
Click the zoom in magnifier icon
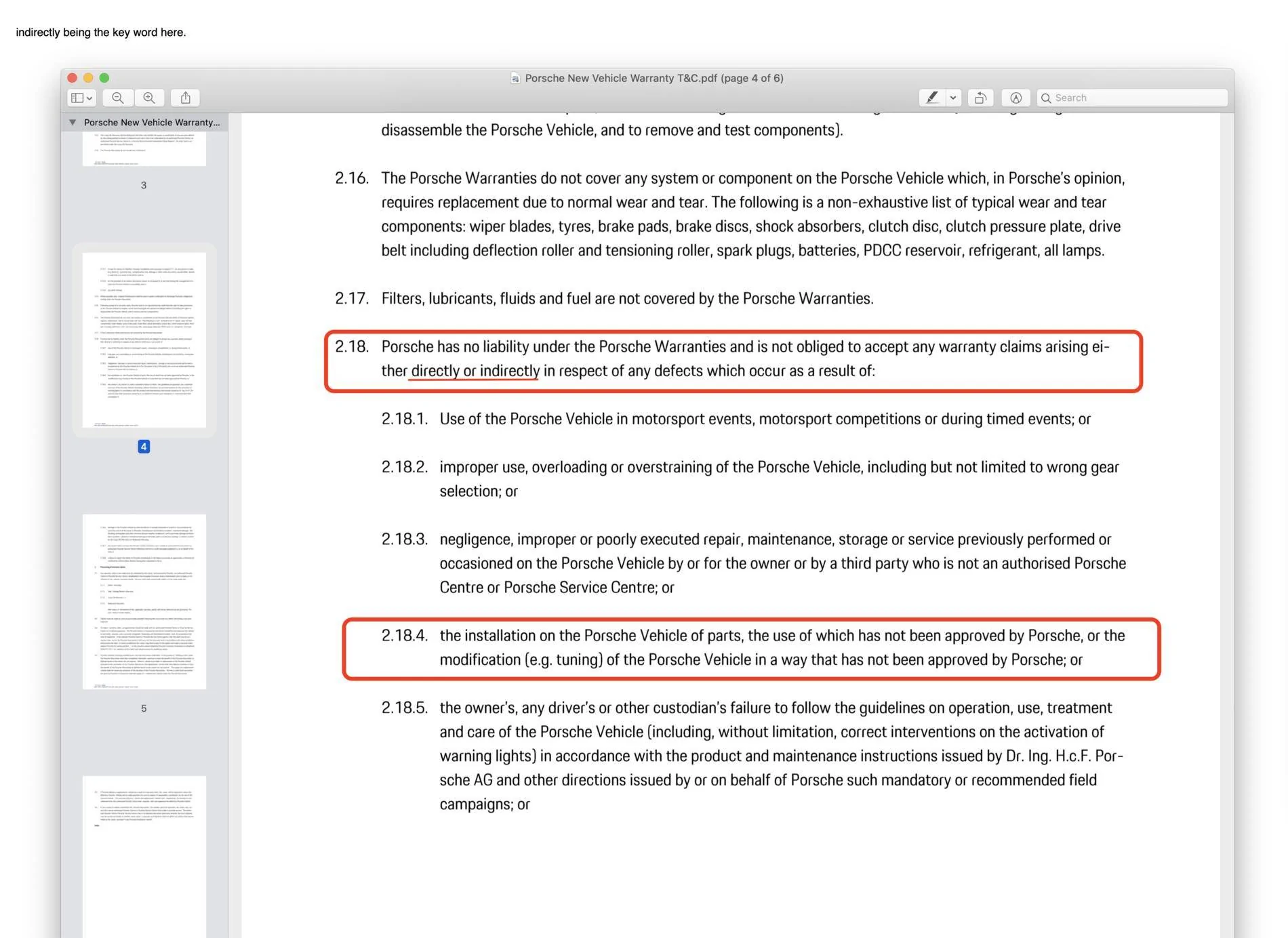click(149, 98)
